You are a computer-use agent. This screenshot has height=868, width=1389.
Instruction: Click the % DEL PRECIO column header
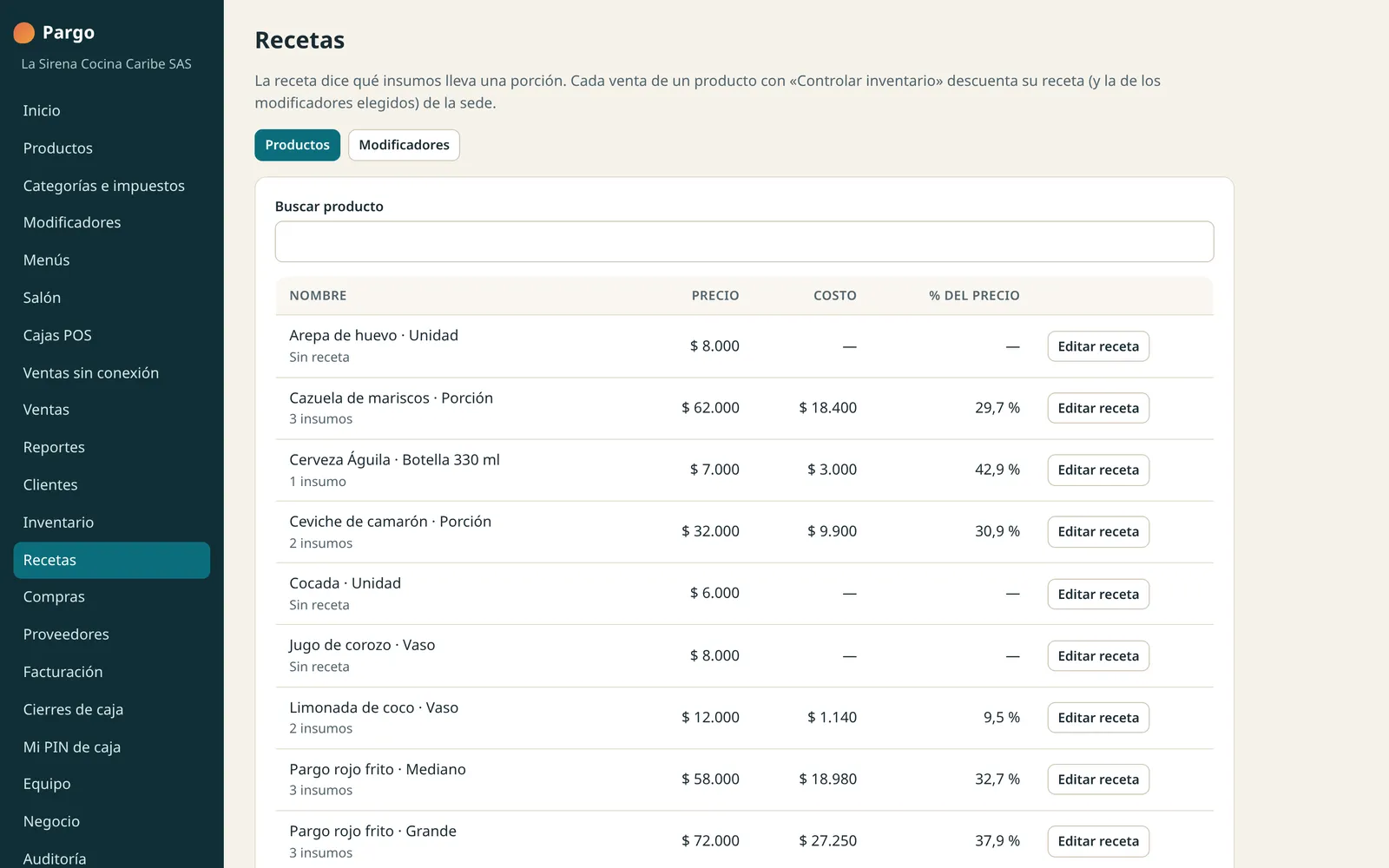pyautogui.click(x=974, y=296)
